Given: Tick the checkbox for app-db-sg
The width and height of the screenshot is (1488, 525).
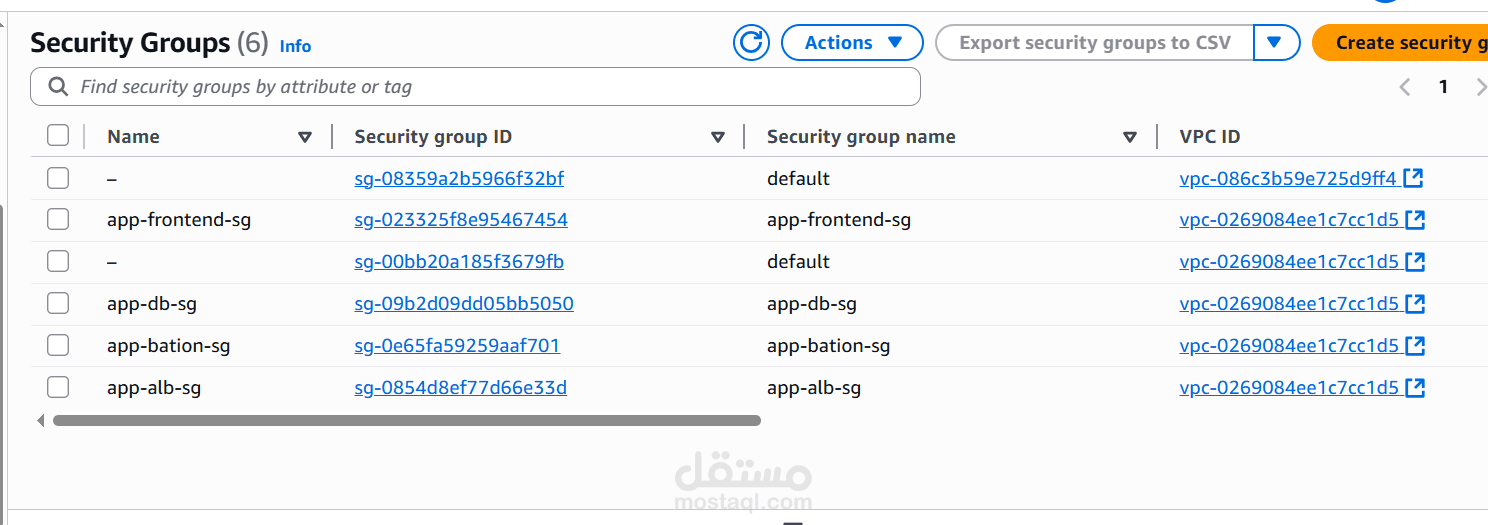Looking at the screenshot, I should pos(58,303).
